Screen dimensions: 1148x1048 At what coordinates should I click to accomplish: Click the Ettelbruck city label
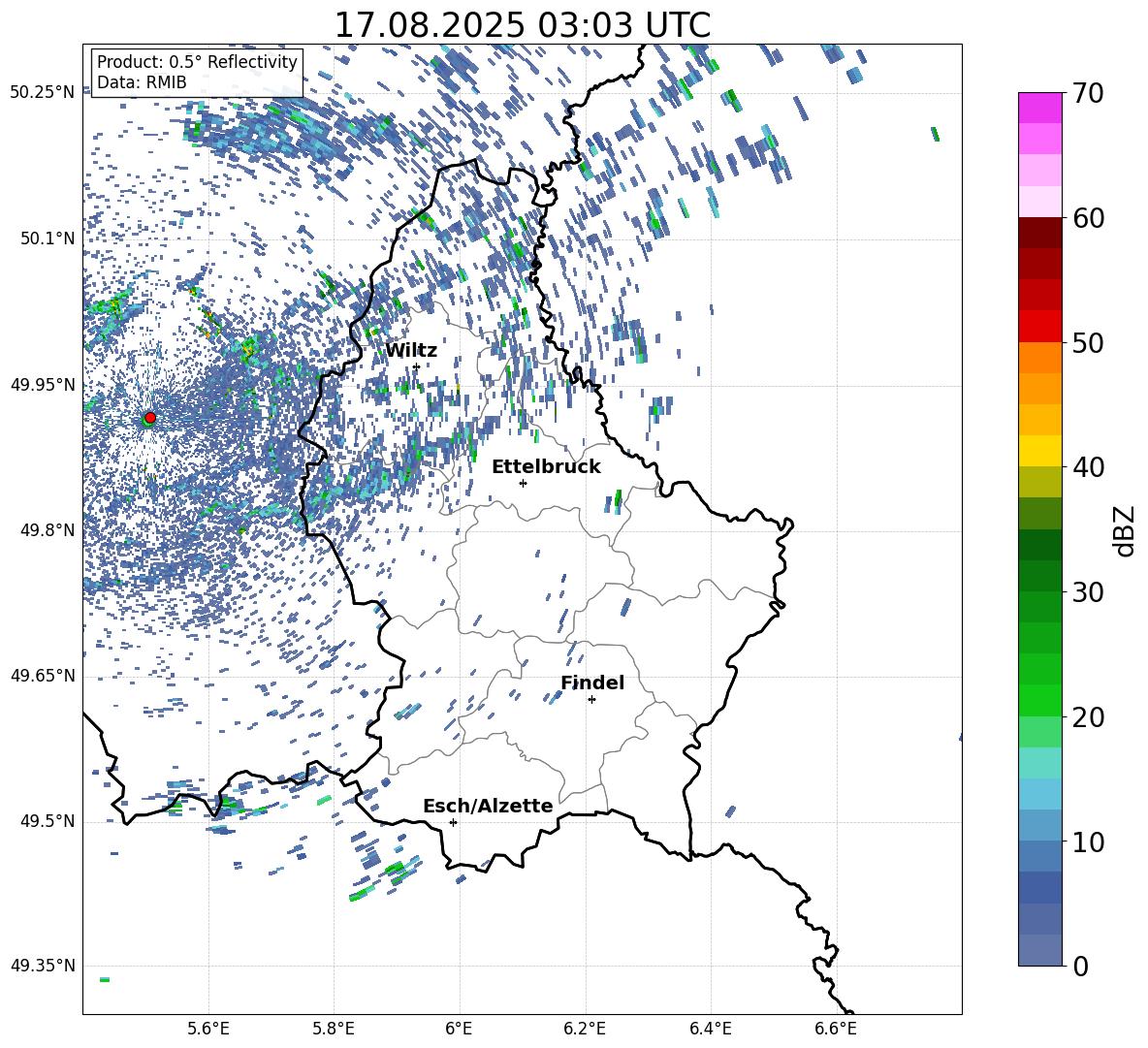[x=546, y=467]
